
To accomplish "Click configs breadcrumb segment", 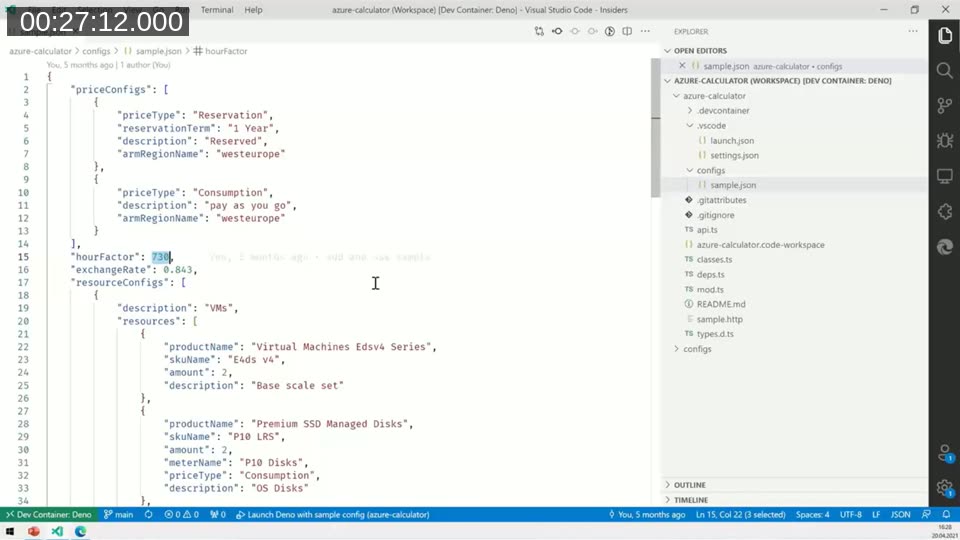I will (96, 51).
